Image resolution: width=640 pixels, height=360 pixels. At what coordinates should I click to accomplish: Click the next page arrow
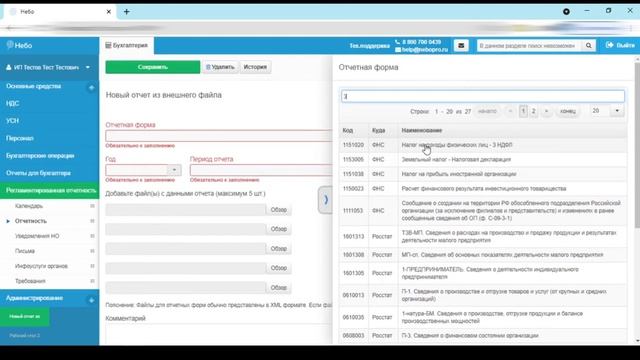[547, 111]
